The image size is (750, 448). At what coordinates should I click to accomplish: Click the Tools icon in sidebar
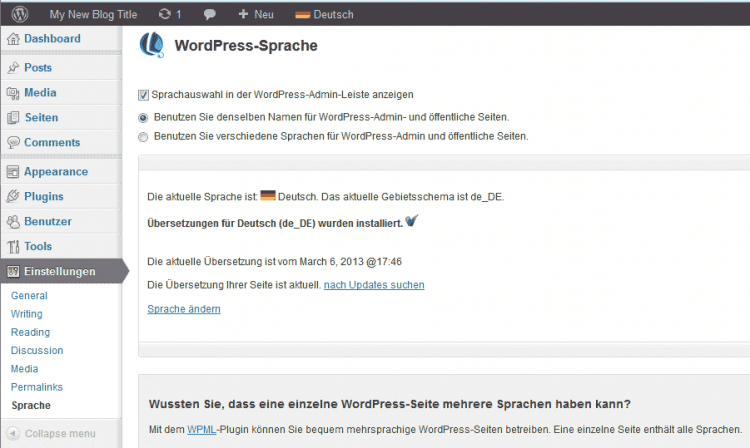point(13,247)
